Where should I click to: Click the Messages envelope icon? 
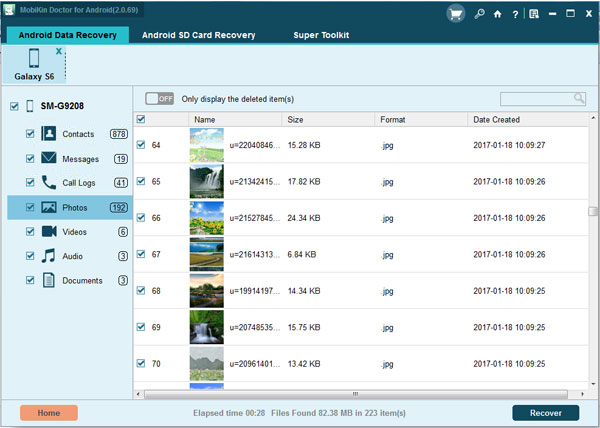pyautogui.click(x=49, y=158)
